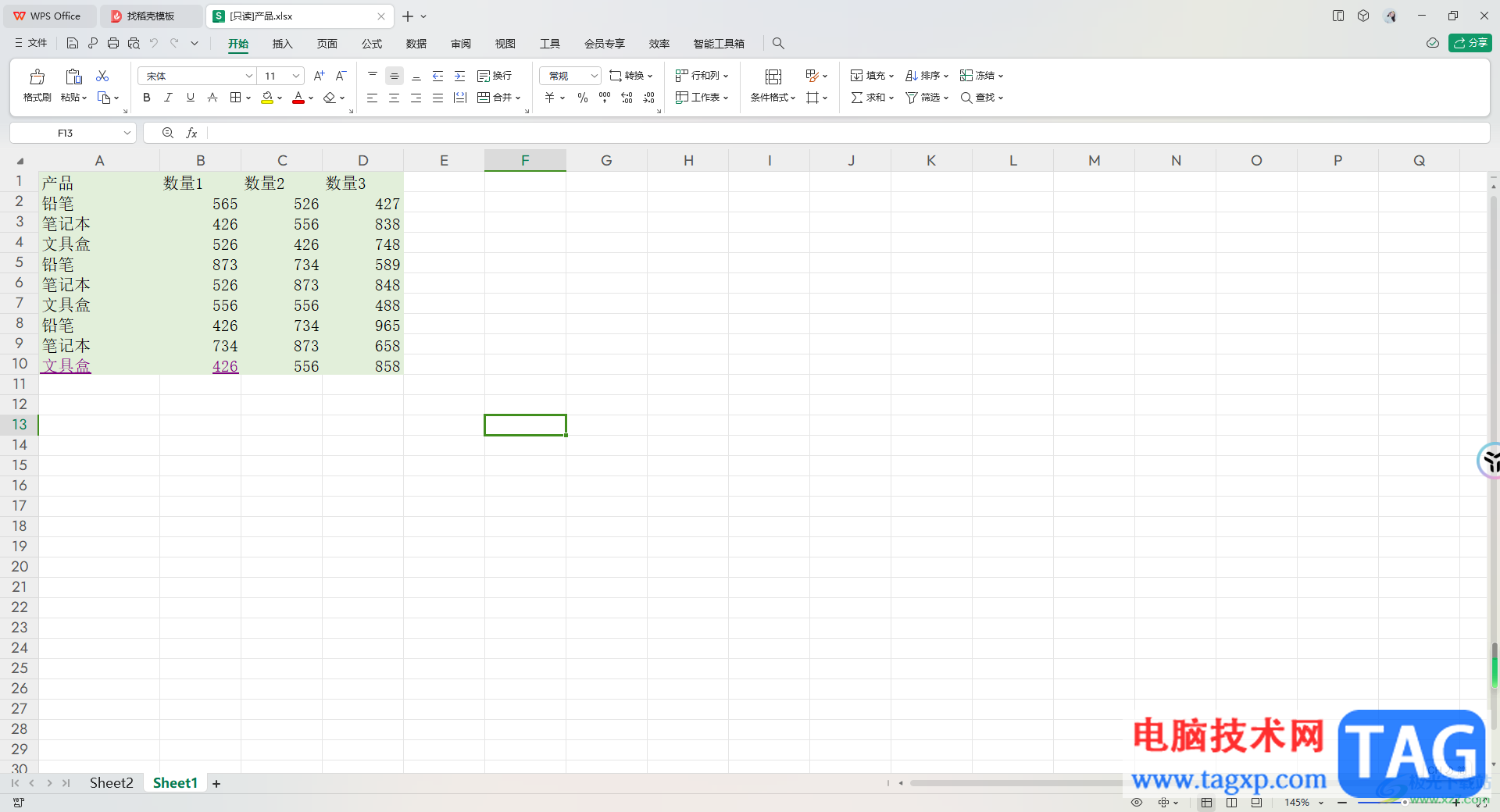
Task: Decrease font size with A- icon
Action: [x=341, y=76]
